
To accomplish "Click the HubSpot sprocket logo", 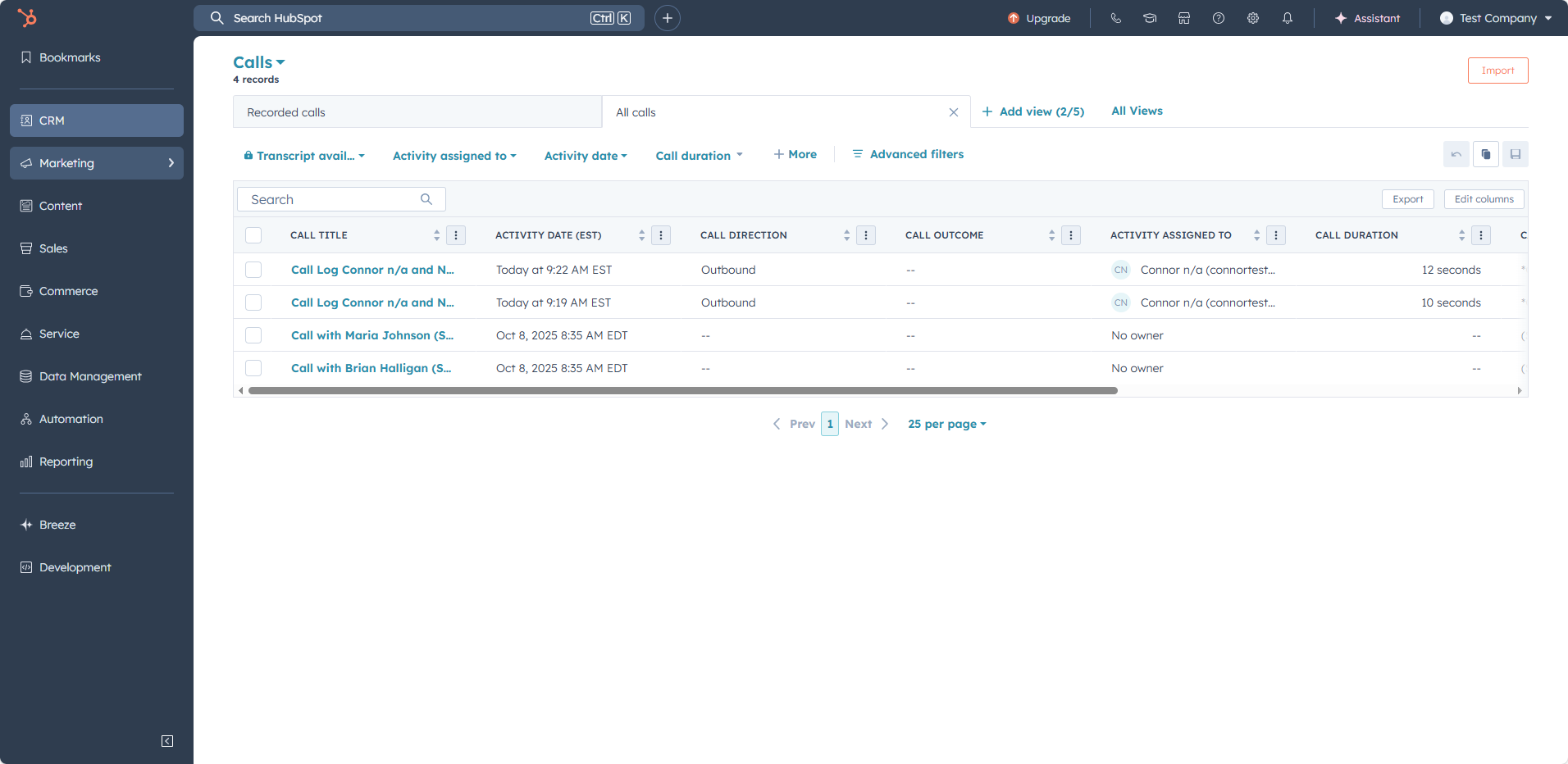I will click(27, 17).
